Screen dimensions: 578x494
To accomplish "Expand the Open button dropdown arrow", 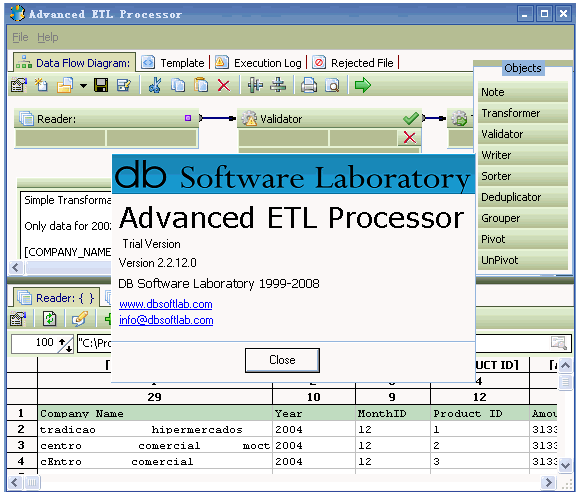I will pyautogui.click(x=84, y=86).
